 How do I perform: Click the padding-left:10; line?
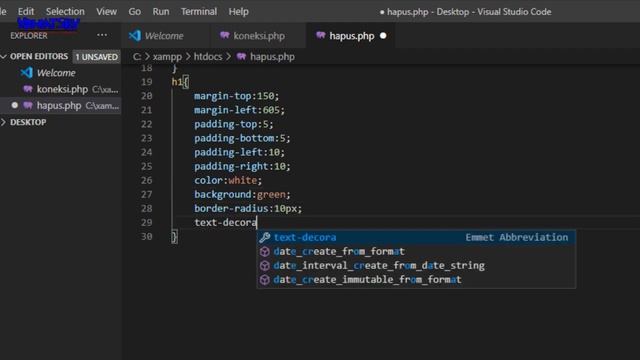point(239,152)
